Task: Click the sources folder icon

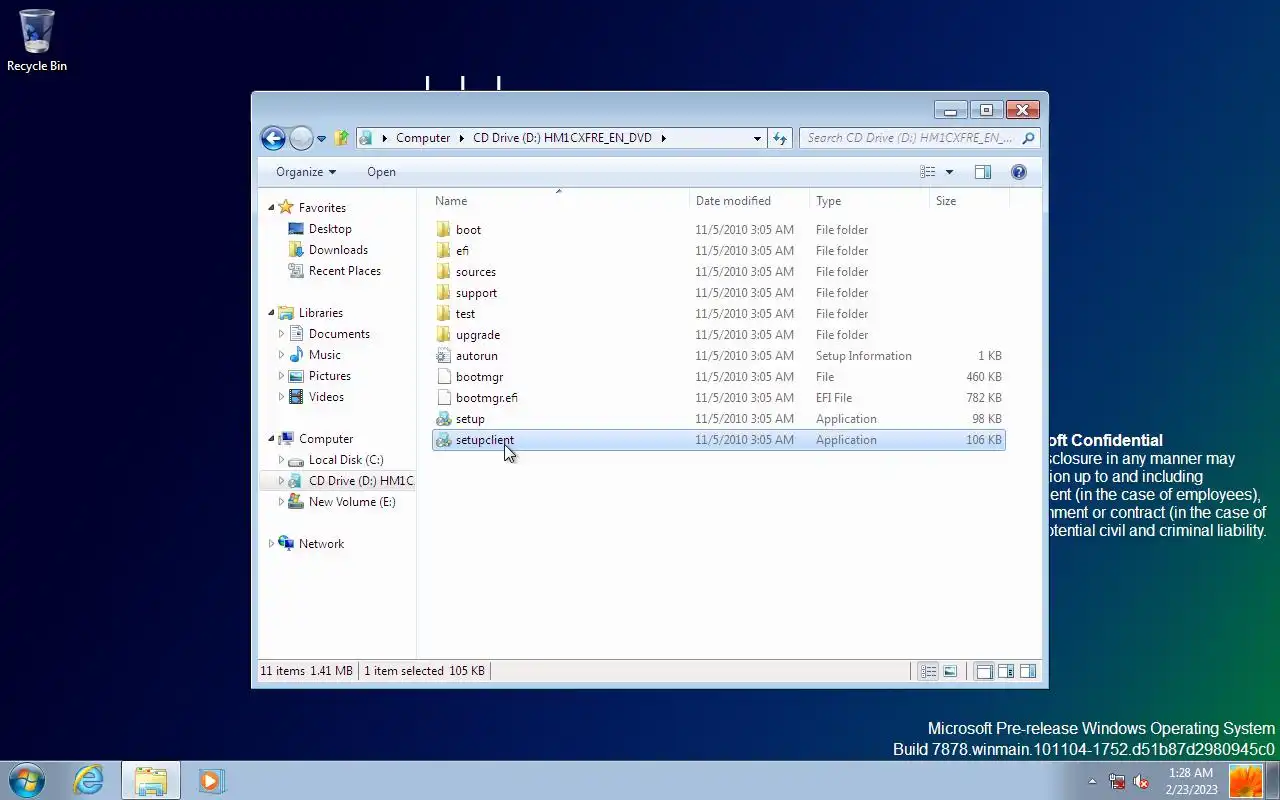Action: [444, 272]
